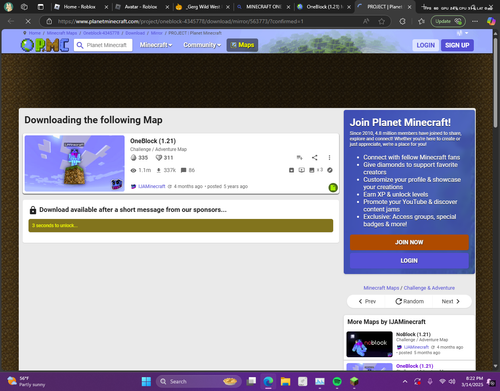
Task: Switch to Home - Roblox tab
Action: (79, 7)
